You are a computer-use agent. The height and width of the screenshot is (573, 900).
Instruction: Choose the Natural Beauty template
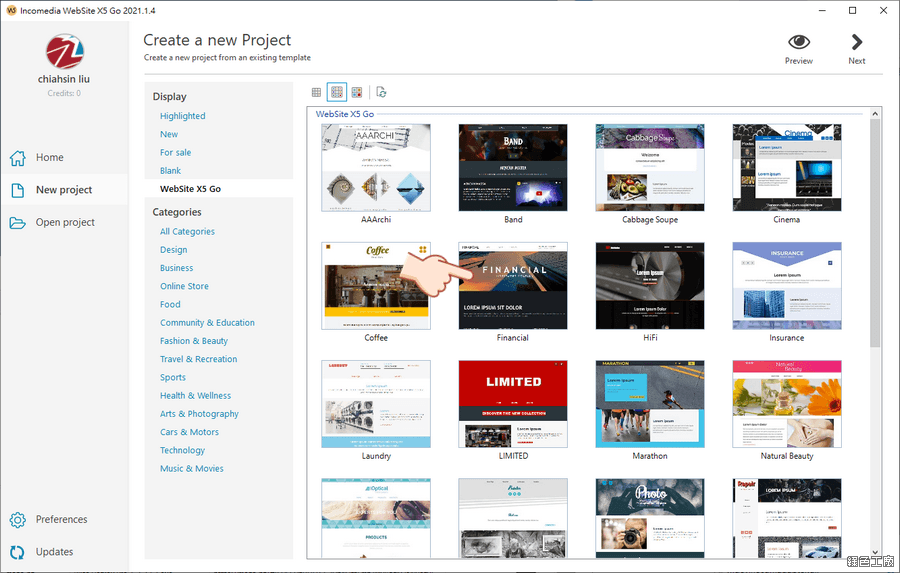pyautogui.click(x=787, y=404)
